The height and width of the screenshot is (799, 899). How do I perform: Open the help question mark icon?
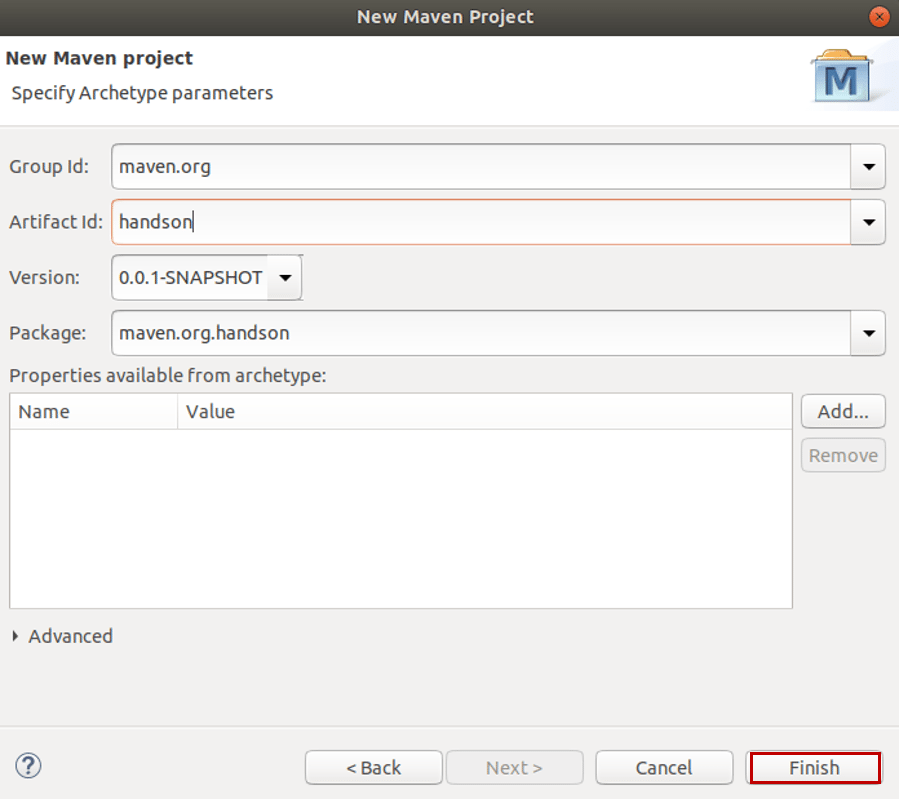point(28,766)
